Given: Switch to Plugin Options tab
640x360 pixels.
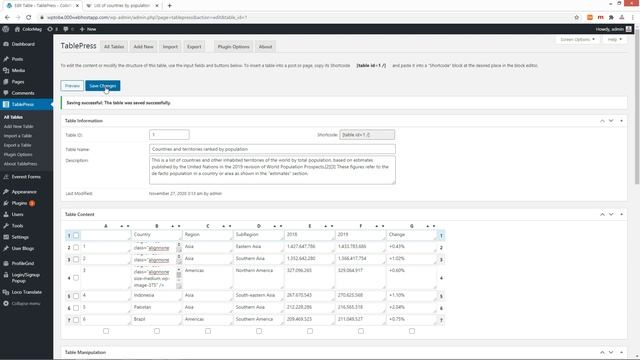Looking at the screenshot, I should point(233,47).
